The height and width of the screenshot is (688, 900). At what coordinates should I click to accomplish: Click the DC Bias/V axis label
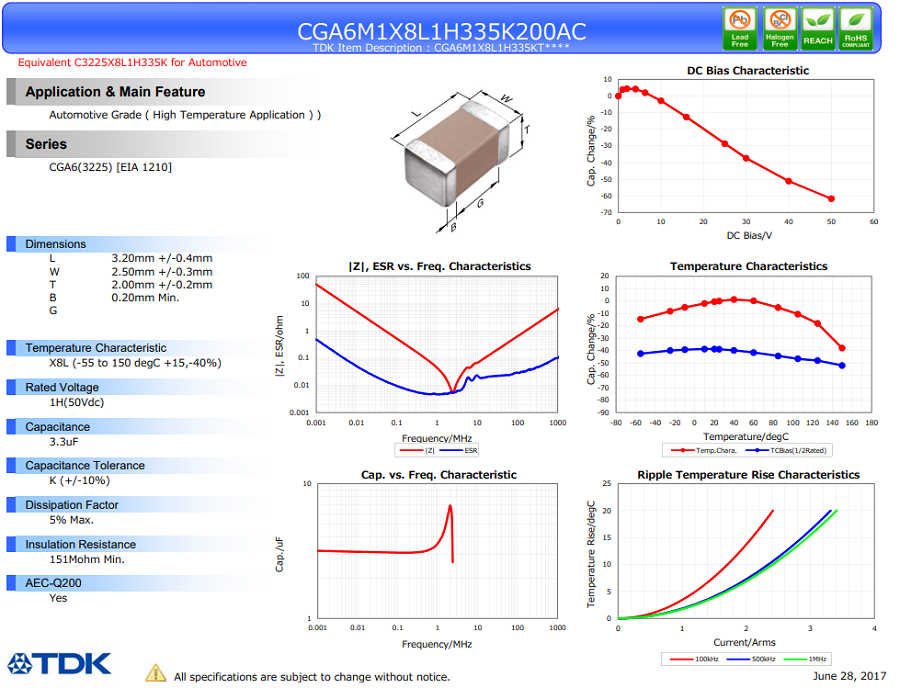click(x=749, y=235)
